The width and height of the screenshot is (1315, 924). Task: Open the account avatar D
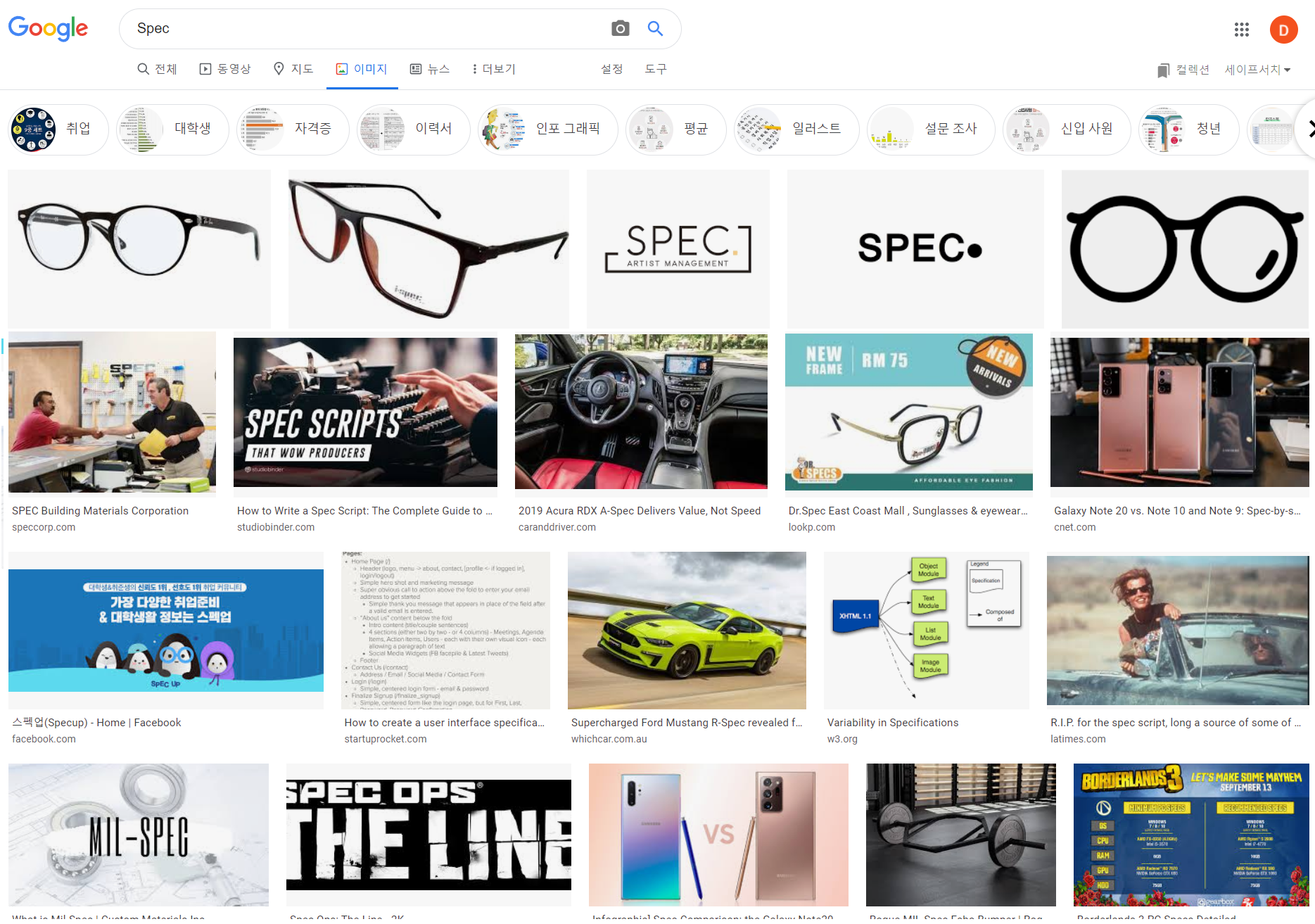click(1283, 30)
